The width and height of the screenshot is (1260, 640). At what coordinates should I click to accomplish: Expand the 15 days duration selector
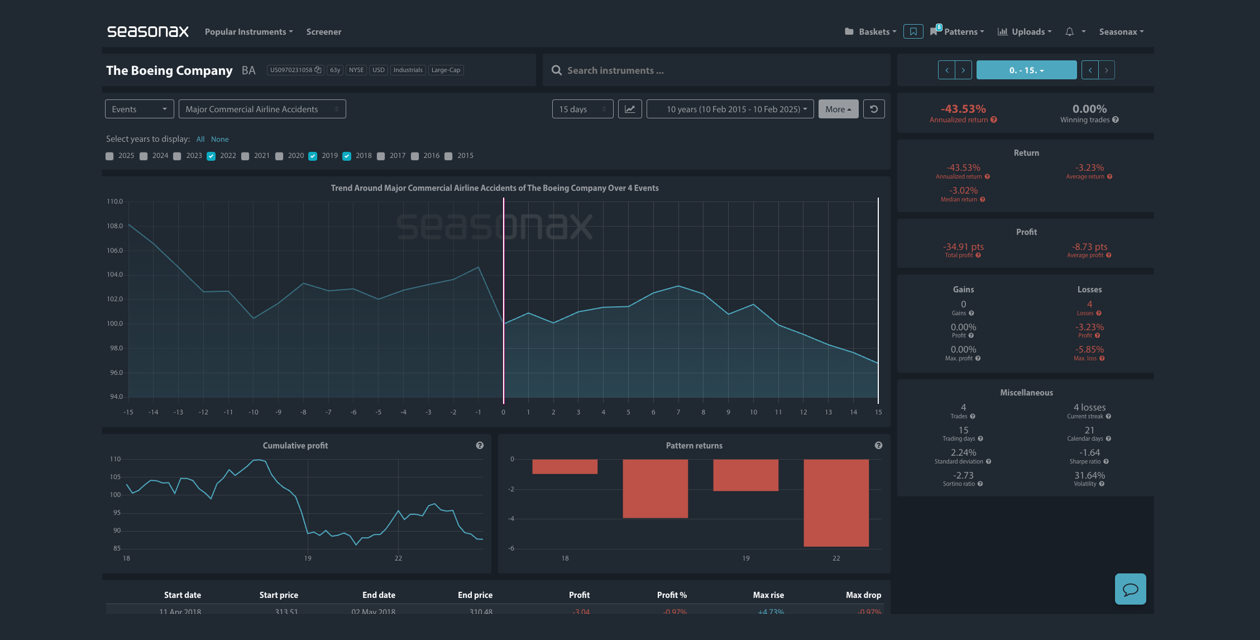582,109
